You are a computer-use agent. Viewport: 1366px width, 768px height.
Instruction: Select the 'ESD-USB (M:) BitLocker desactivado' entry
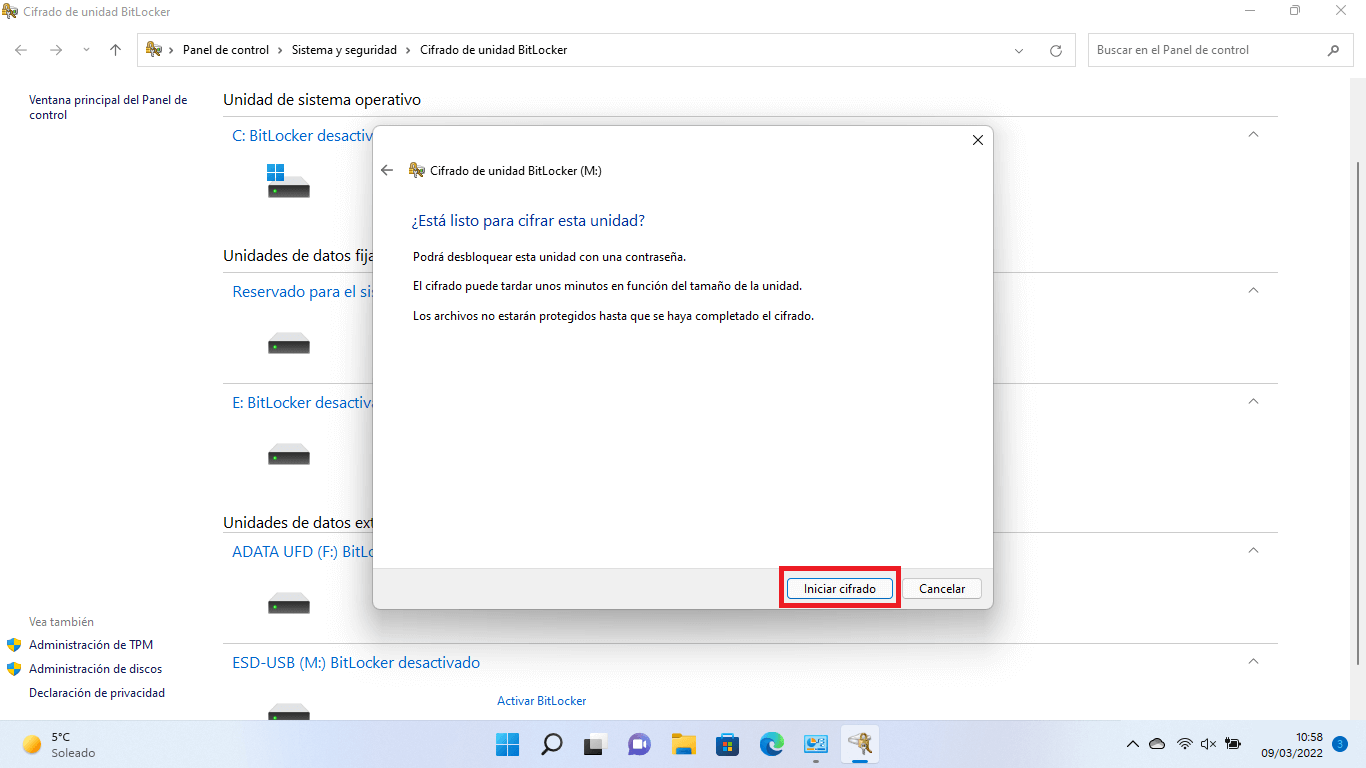356,663
